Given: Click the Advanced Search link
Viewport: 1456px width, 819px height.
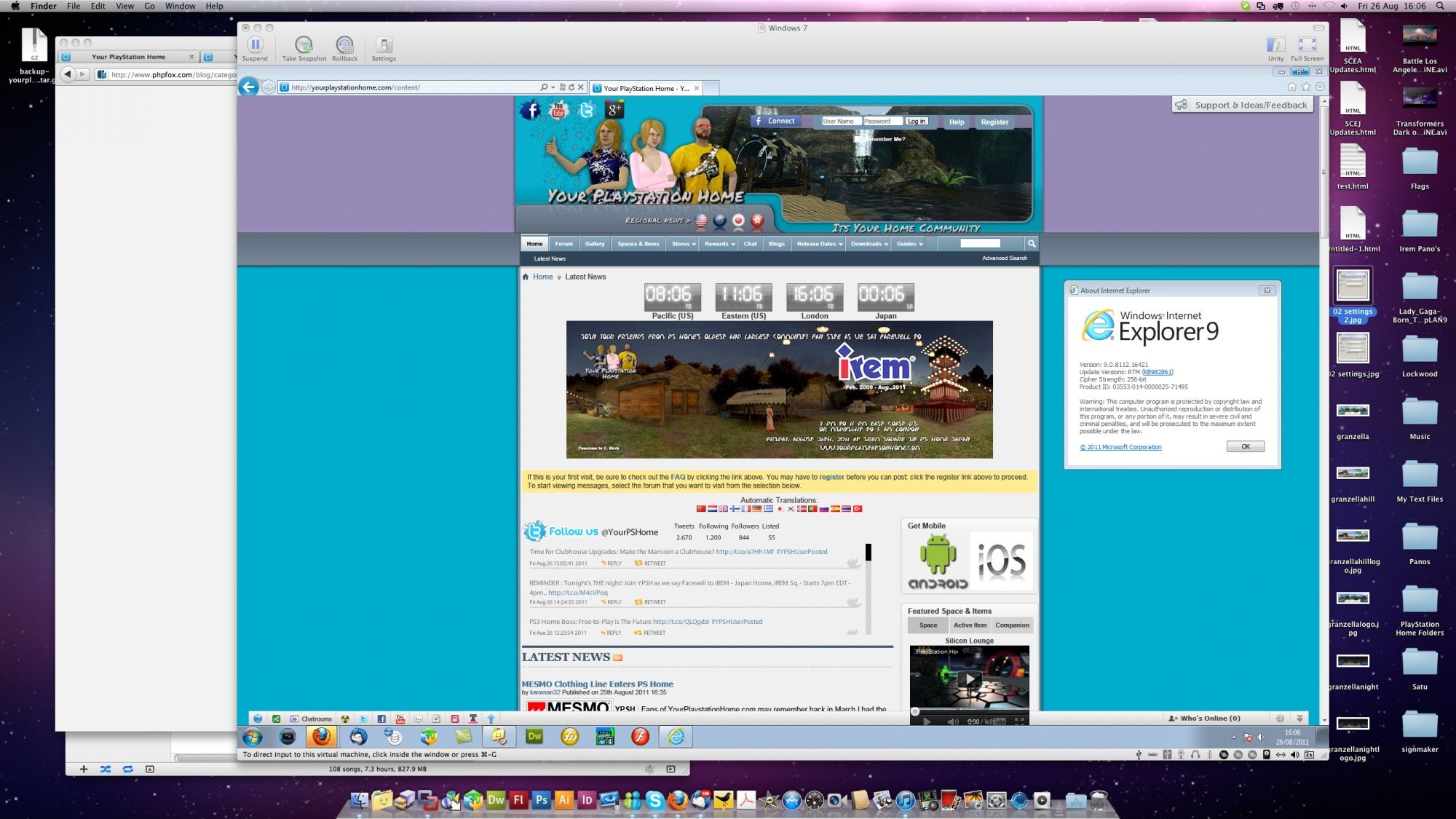Looking at the screenshot, I should point(1005,258).
